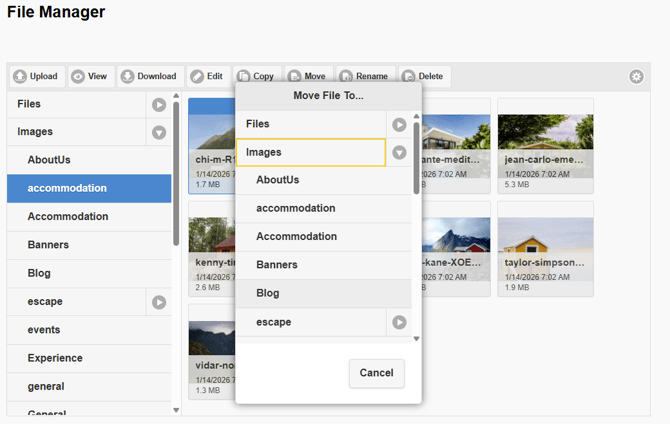The width and height of the screenshot is (670, 424).
Task: Choose Banners destination in Move dialog
Action: point(323,265)
